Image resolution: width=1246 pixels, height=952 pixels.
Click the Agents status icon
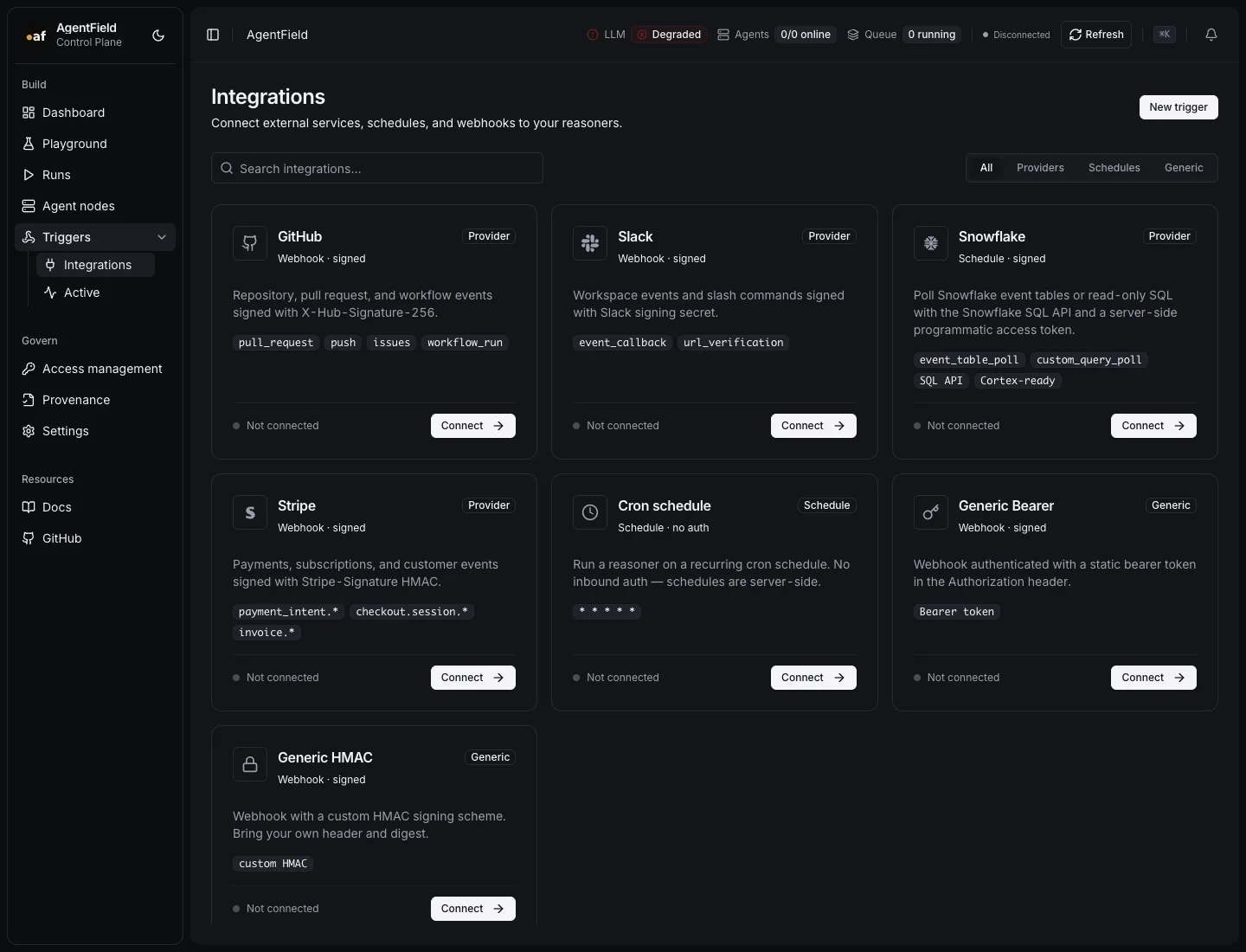(x=723, y=35)
